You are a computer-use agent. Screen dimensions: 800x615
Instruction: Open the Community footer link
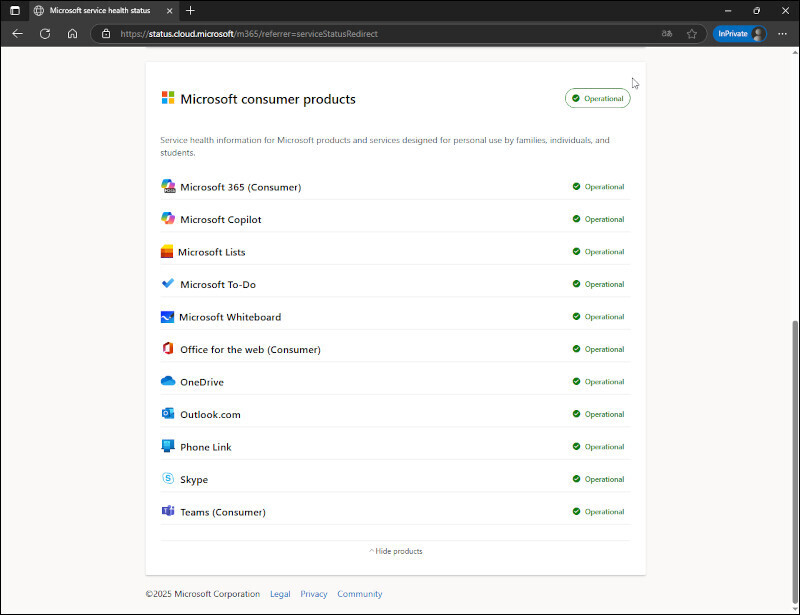click(x=360, y=594)
